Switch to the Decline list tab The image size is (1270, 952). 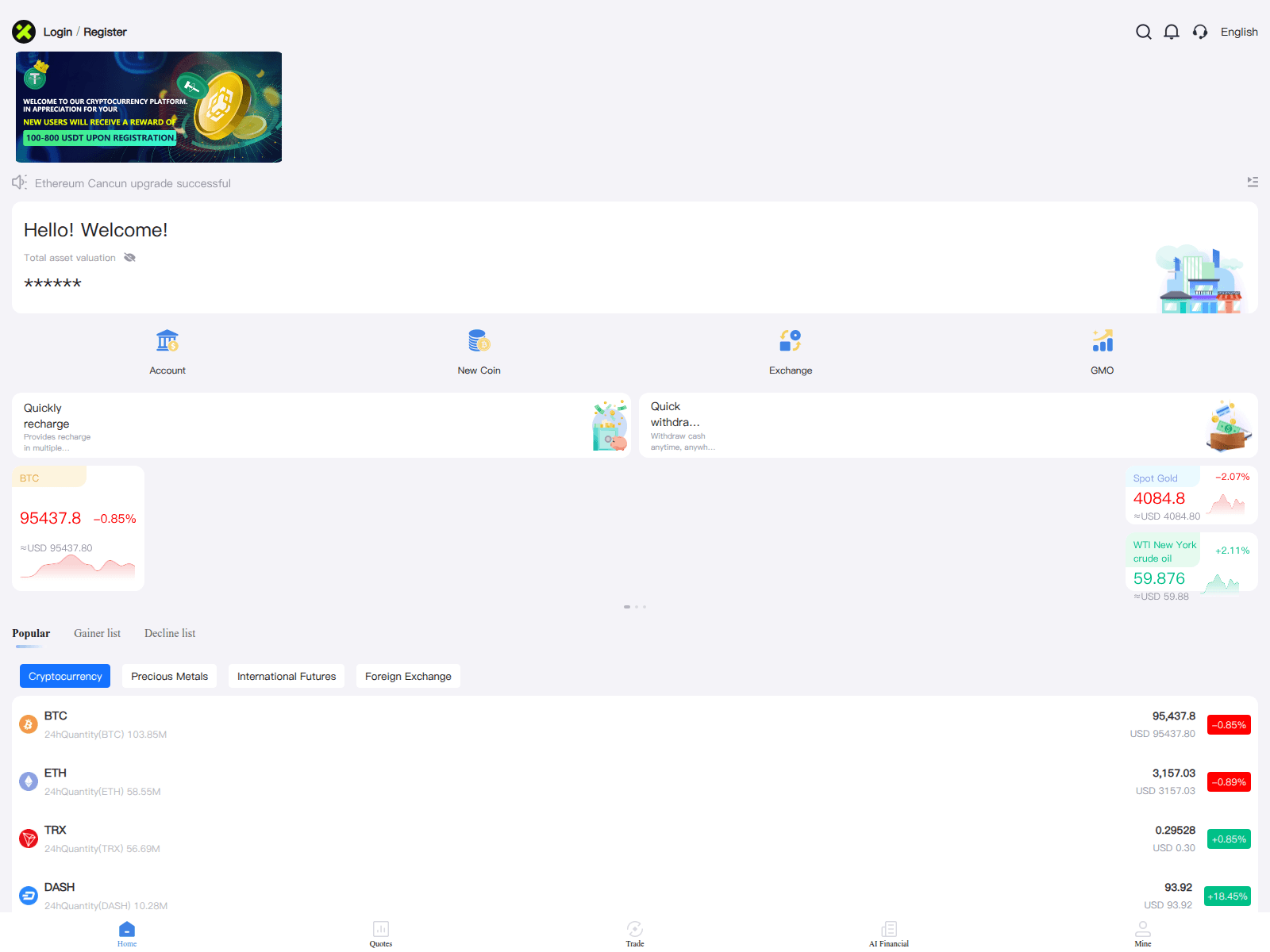click(169, 633)
